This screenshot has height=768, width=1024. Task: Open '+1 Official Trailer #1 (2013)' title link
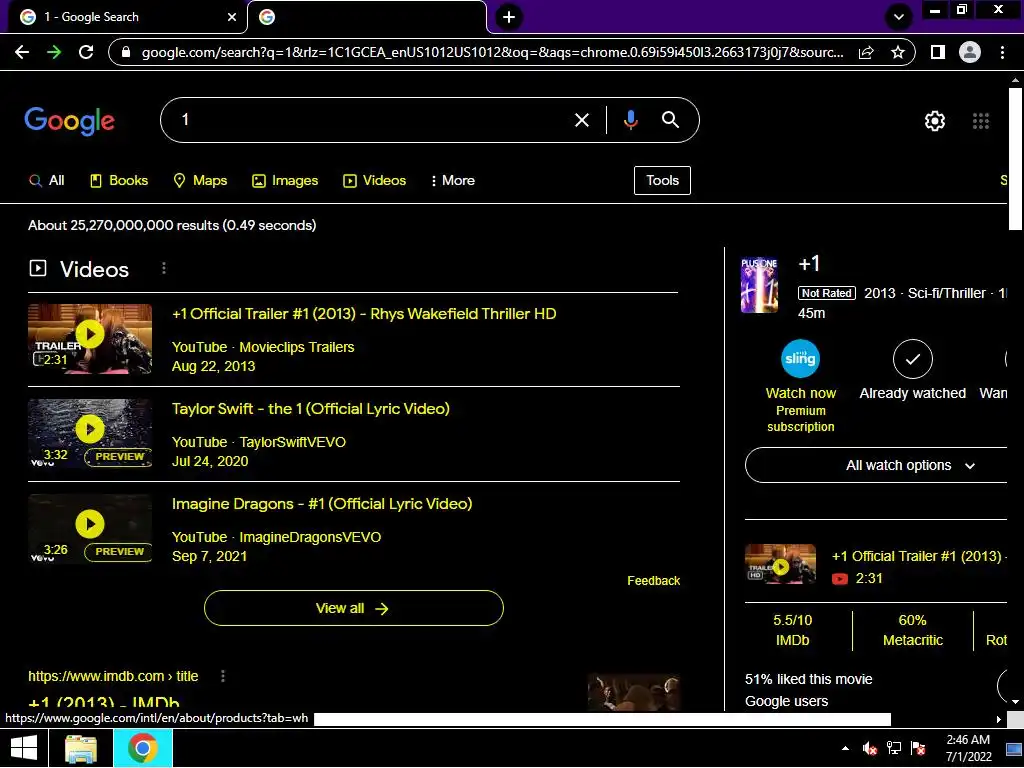coord(364,313)
